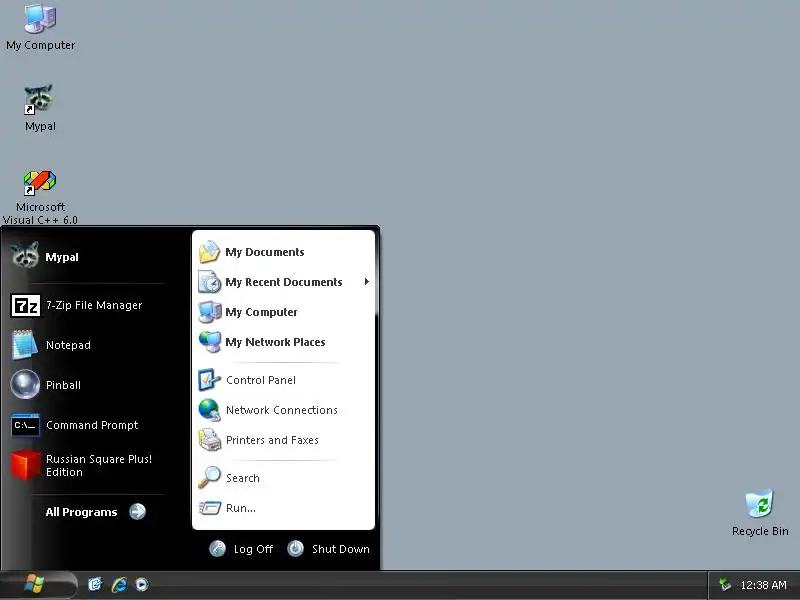Click the All Programs label
Screen dimensions: 800x600
pyautogui.click(x=81, y=512)
